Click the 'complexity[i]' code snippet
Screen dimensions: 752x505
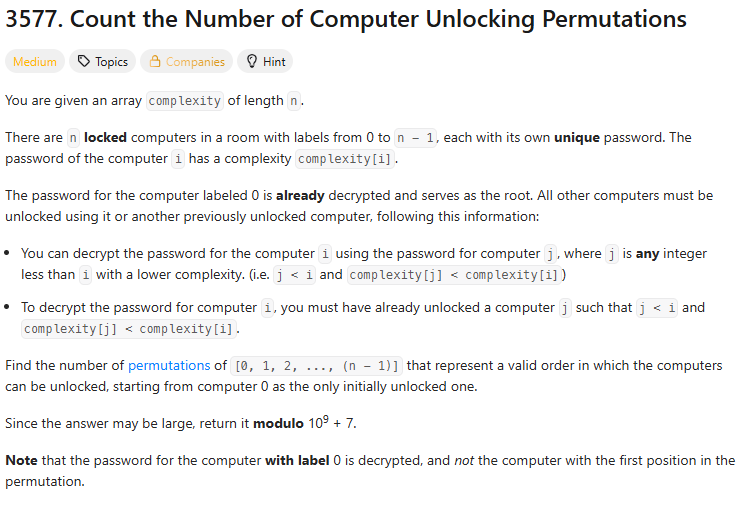coord(345,159)
